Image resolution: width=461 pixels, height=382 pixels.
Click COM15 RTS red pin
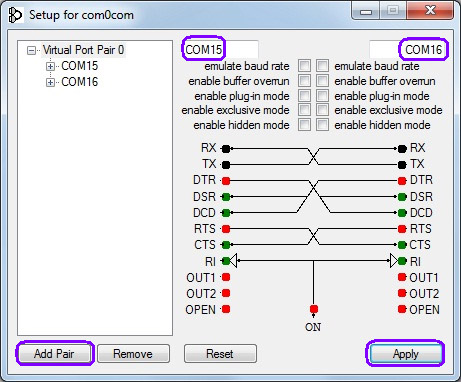coord(226,229)
